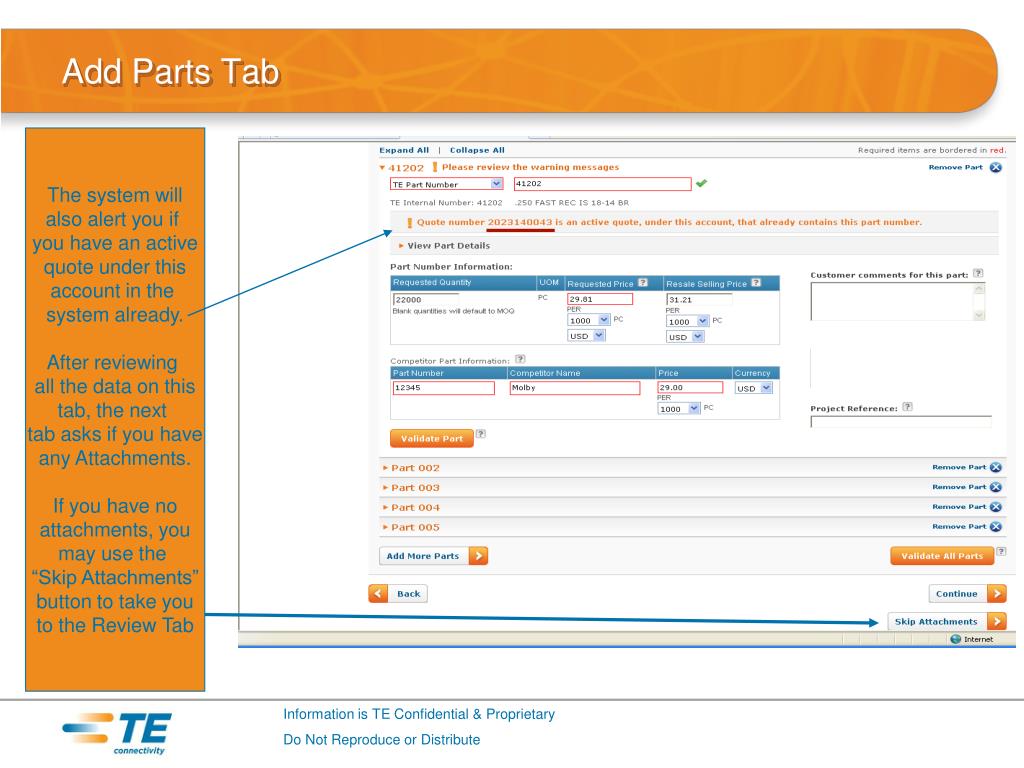Click the Requested Price field showing 29.81
This screenshot has width=1024, height=768.
pos(600,299)
